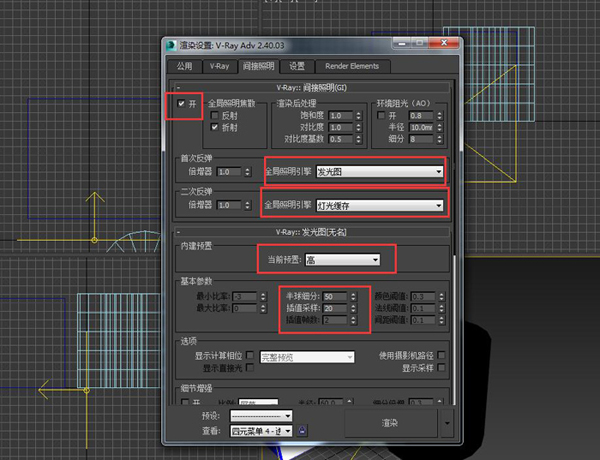Collapse the V-Ray 发光图 rollout header

pyautogui.click(x=310, y=229)
